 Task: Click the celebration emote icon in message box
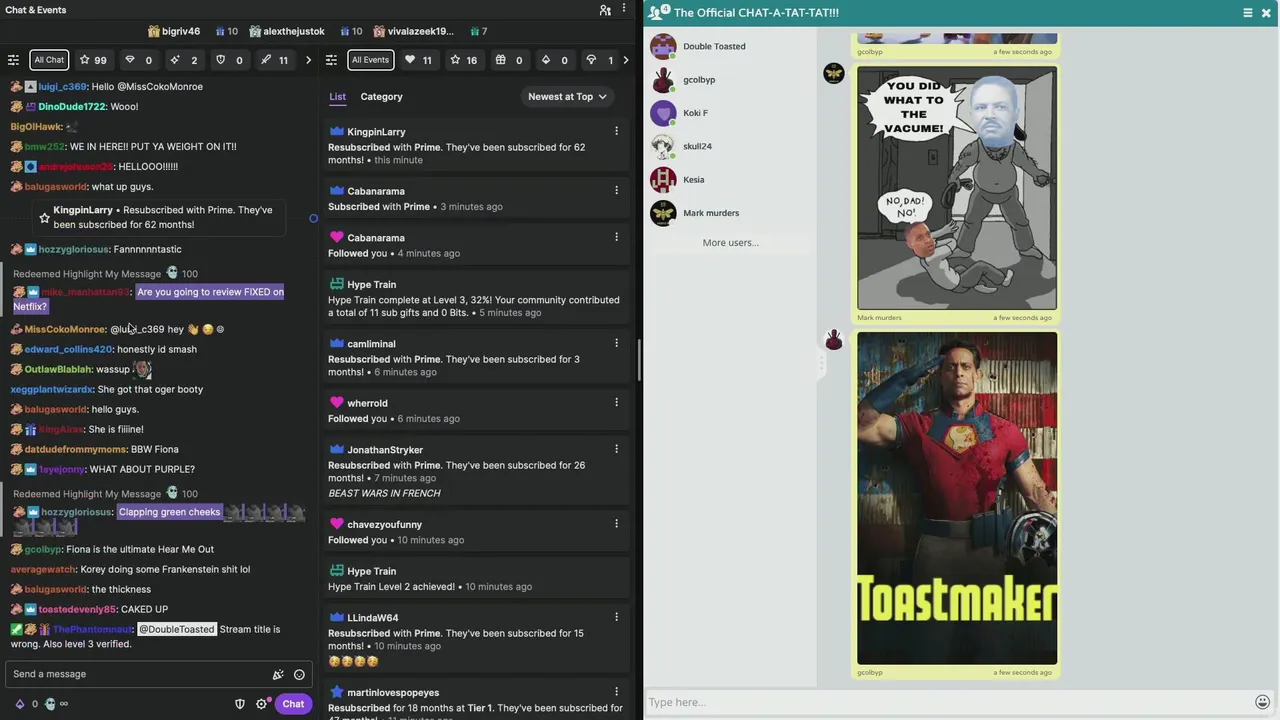point(278,674)
